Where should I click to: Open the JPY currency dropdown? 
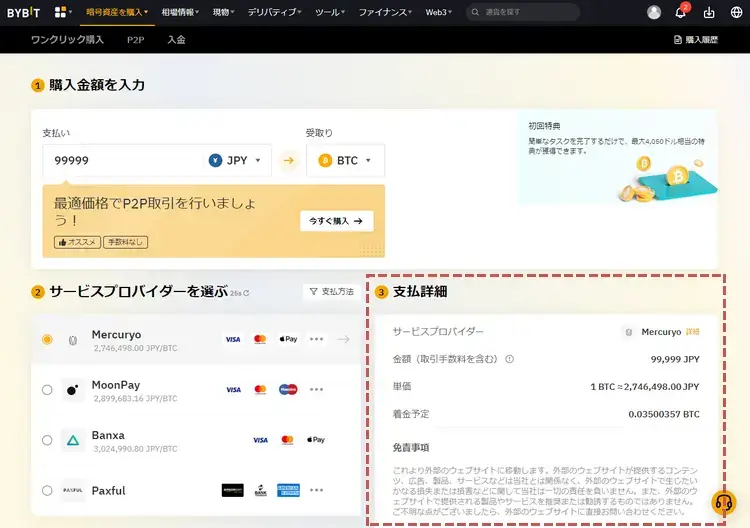click(x=235, y=161)
